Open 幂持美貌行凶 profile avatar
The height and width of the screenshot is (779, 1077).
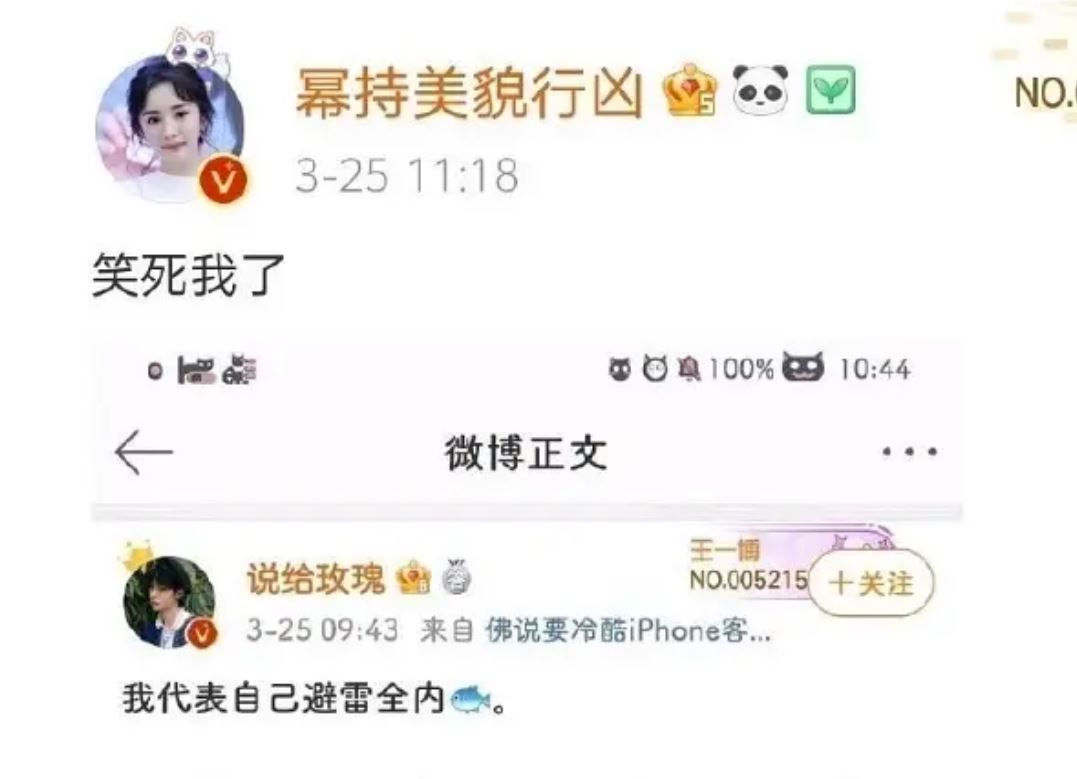click(x=170, y=128)
